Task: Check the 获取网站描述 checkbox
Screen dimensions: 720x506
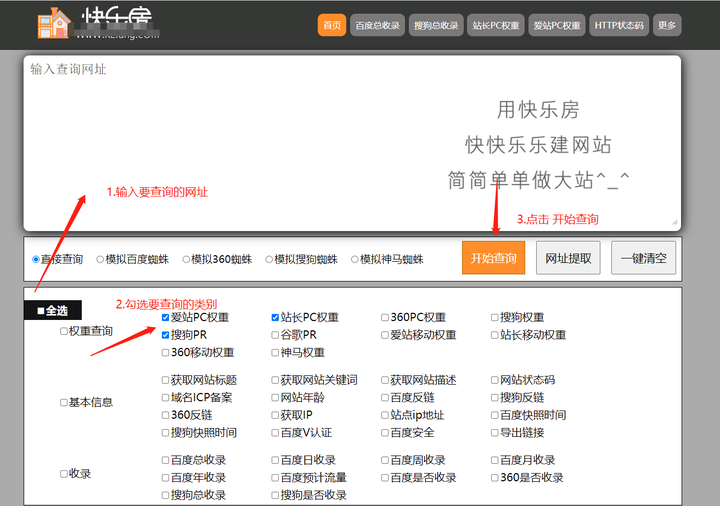Action: coord(385,380)
